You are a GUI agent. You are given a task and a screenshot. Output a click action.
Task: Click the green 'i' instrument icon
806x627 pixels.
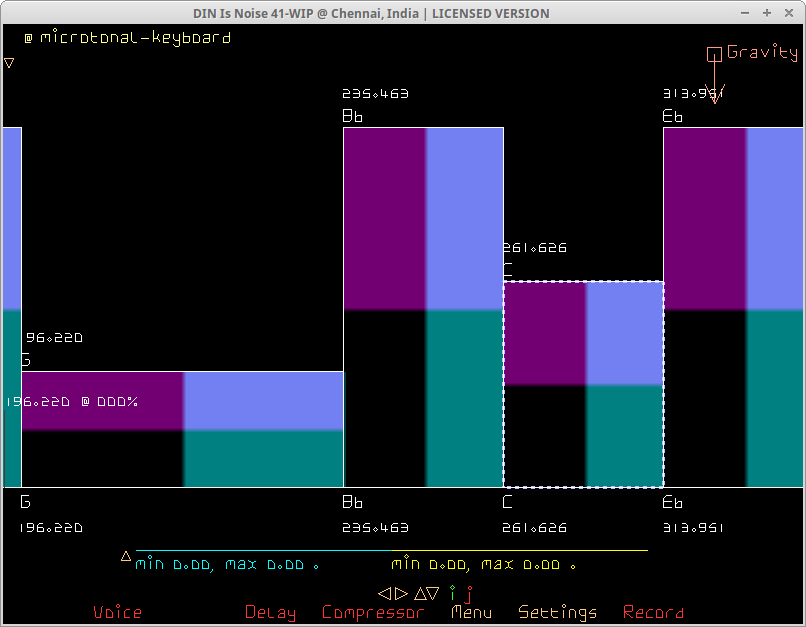[x=452, y=593]
